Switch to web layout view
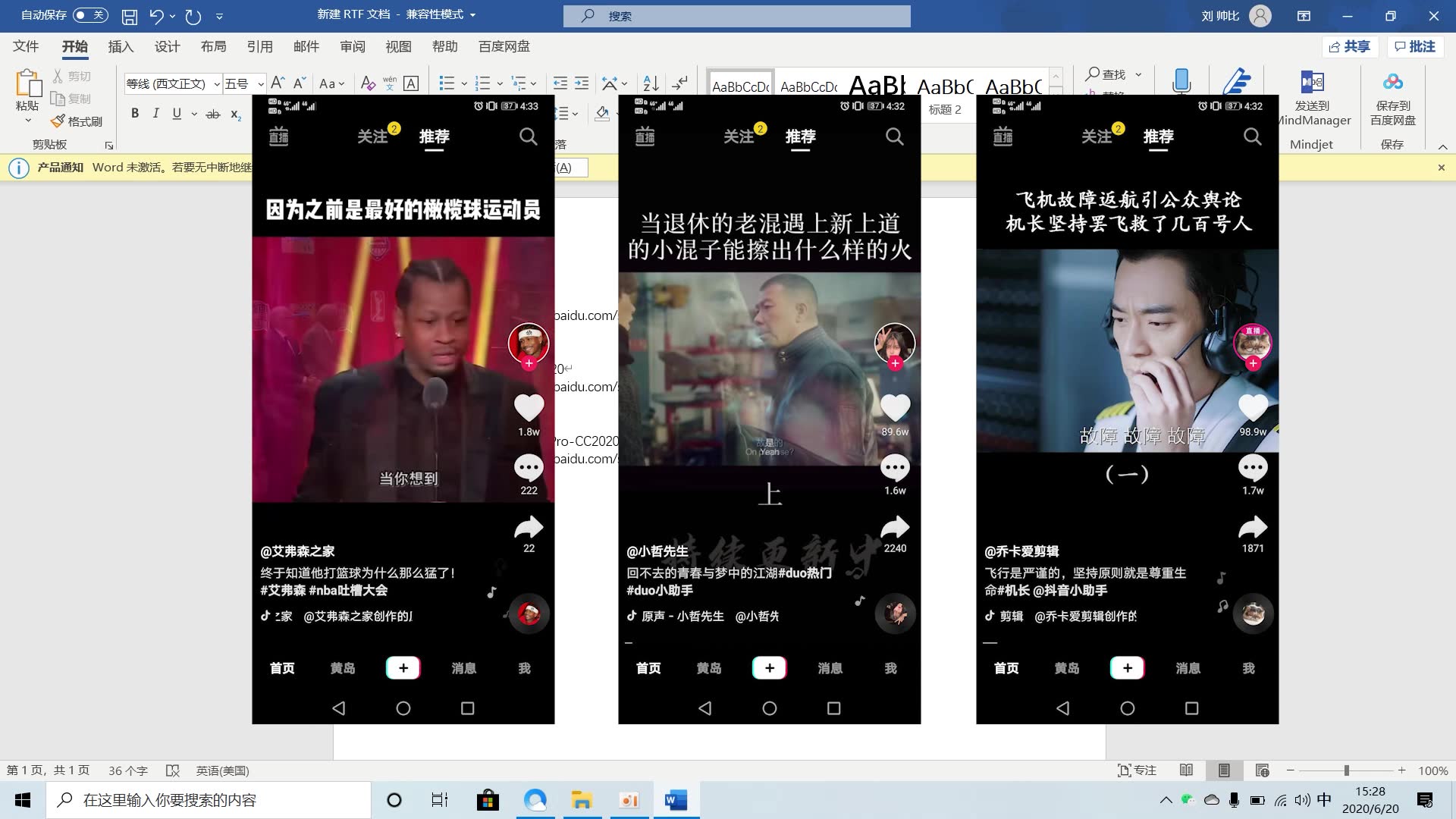Image resolution: width=1456 pixels, height=819 pixels. (1262, 770)
